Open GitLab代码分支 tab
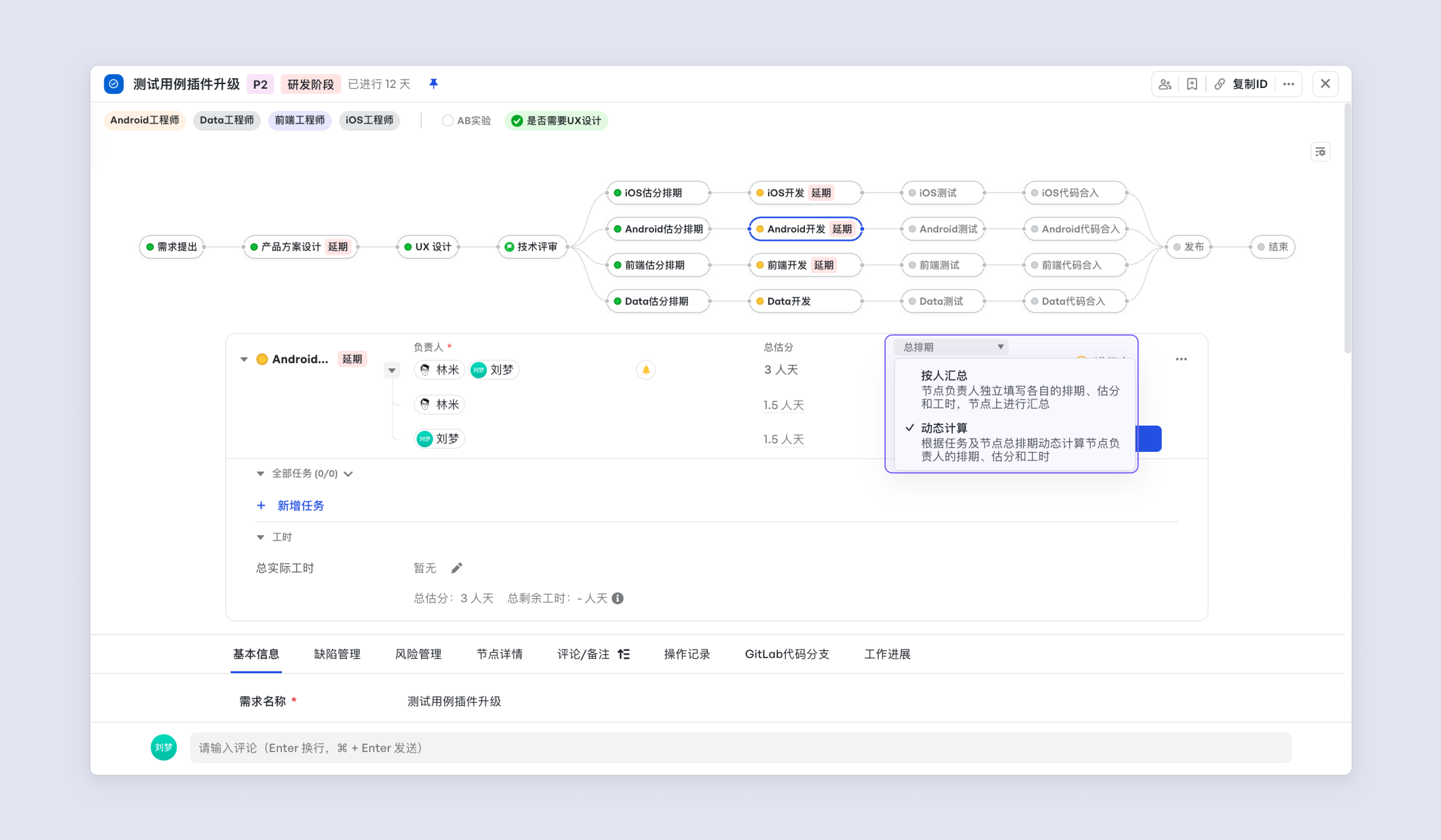Image resolution: width=1441 pixels, height=840 pixels. click(x=788, y=654)
